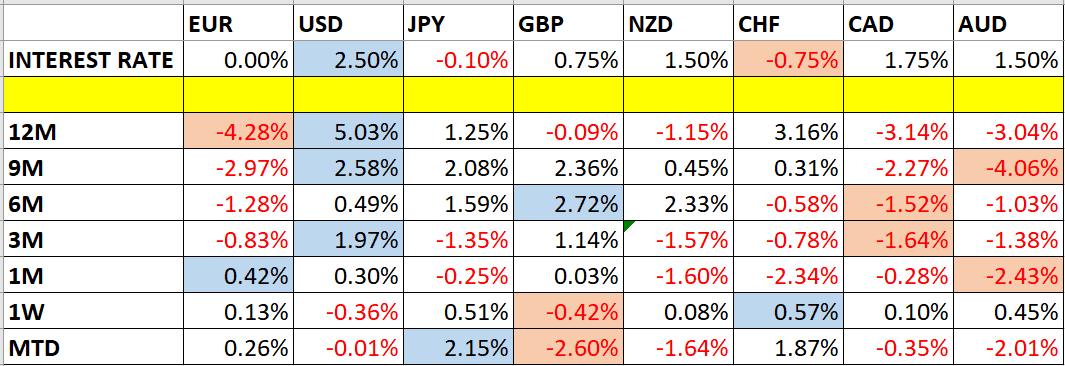Click the 6M CAD cell -1.52%
The image size is (1065, 366).
898,204
